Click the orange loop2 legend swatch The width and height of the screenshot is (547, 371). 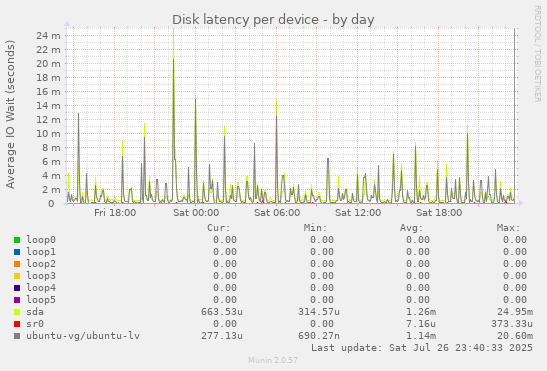click(x=17, y=264)
